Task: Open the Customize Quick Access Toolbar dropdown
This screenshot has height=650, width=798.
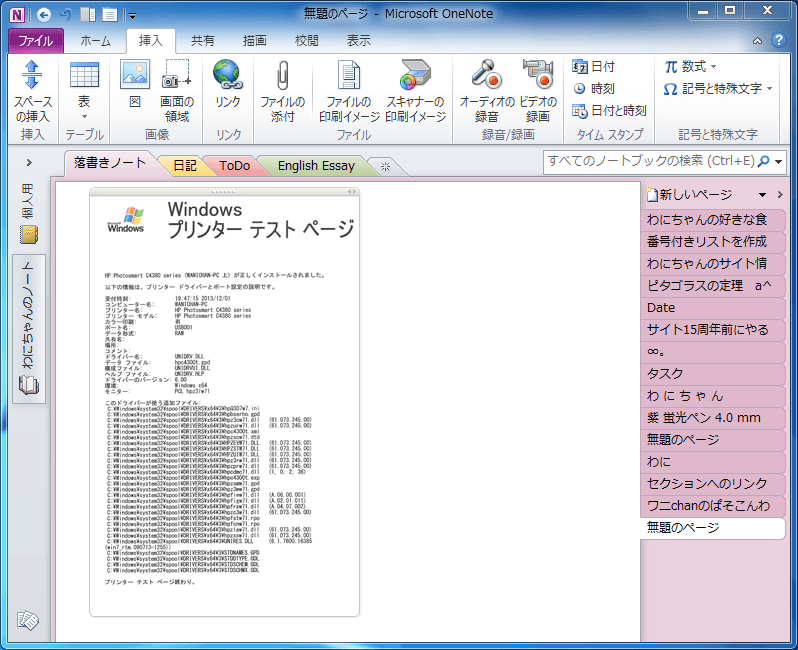Action: 132,16
